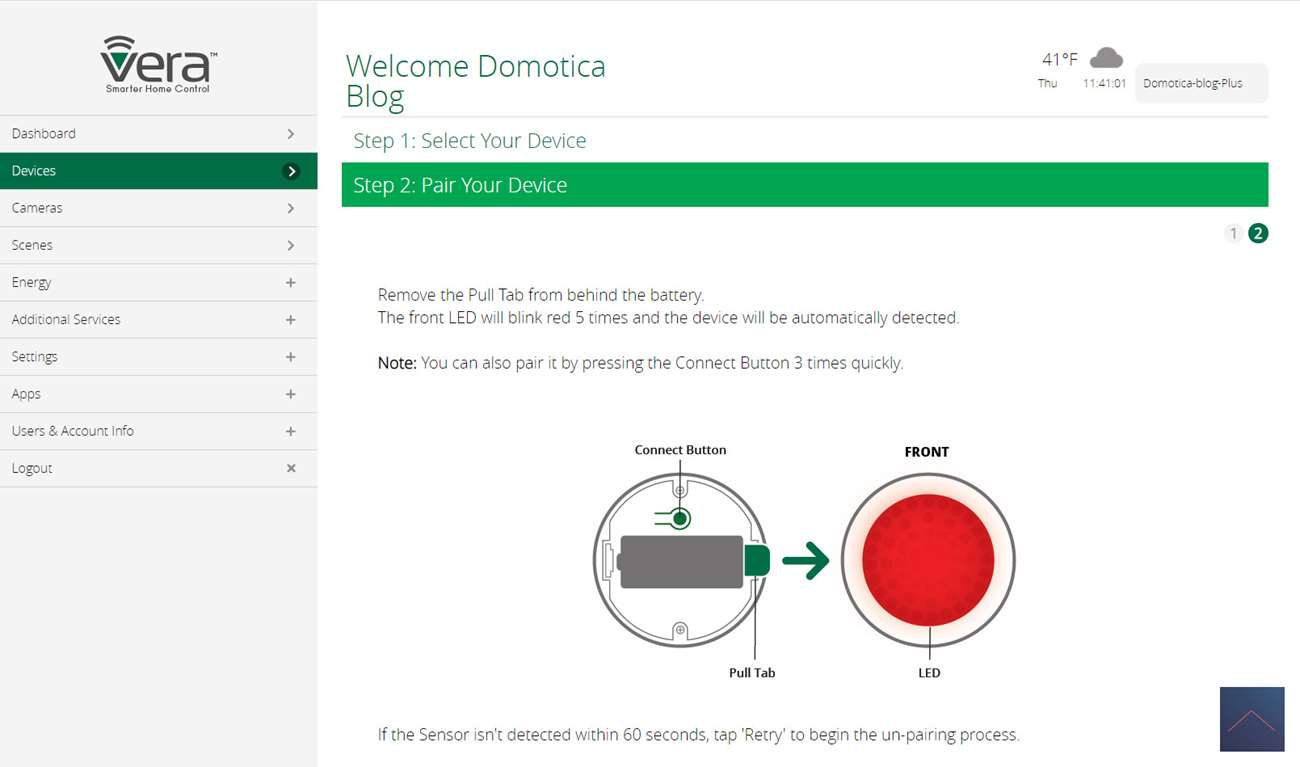Expand Dashboard with its chevron arrow
Viewport: 1300px width, 767px height.
pyautogui.click(x=291, y=134)
